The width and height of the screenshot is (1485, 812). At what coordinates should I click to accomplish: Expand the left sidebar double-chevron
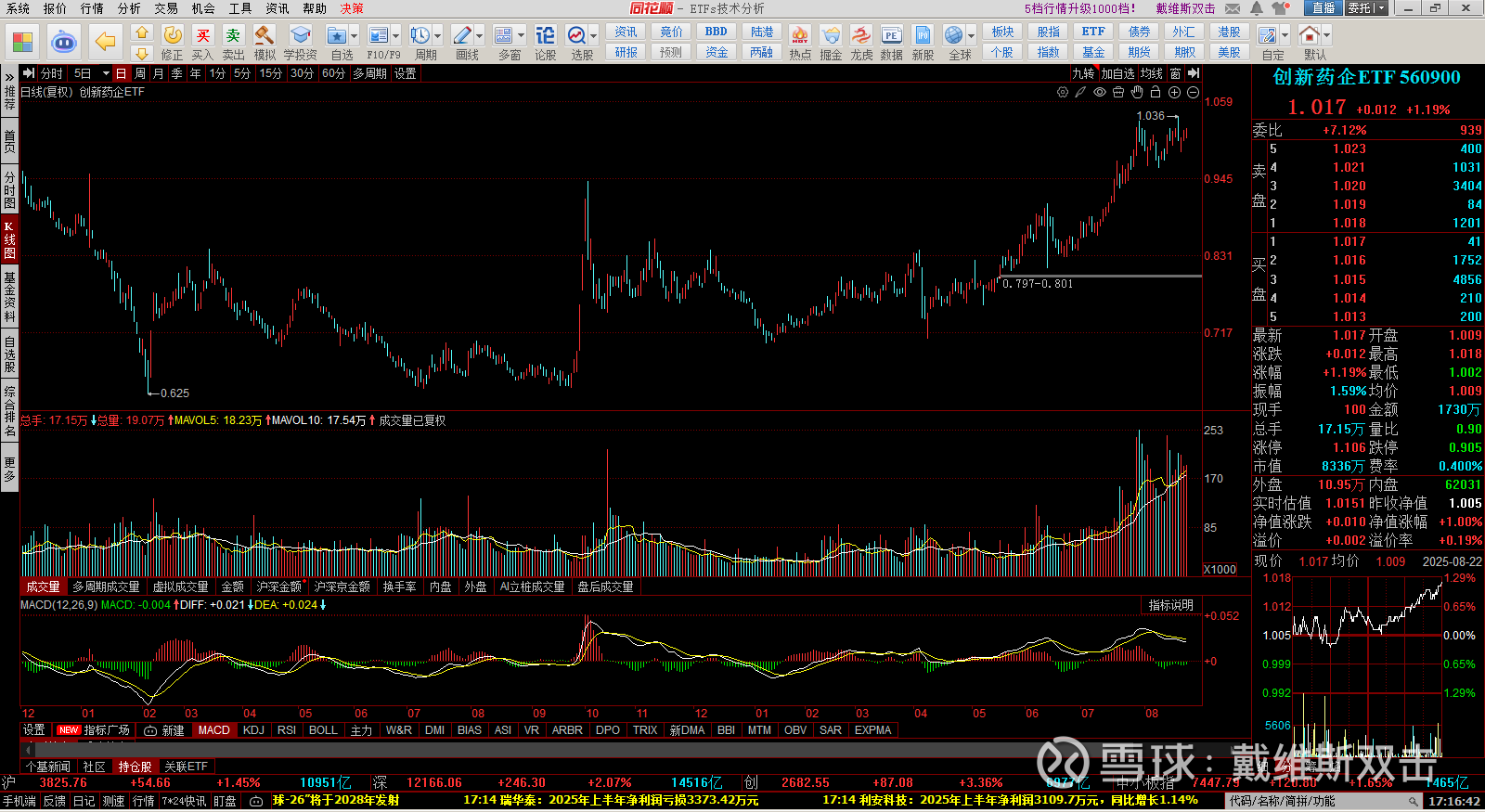click(9, 76)
